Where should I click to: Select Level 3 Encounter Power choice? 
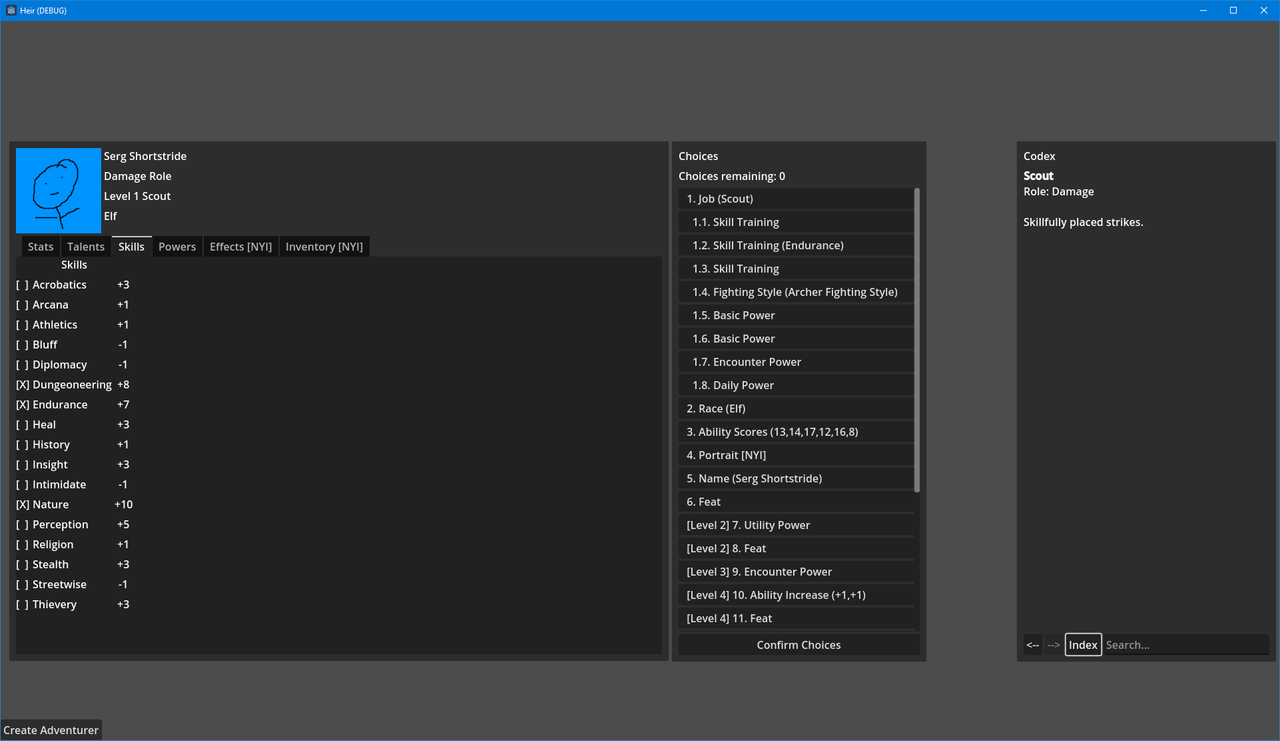[796, 572]
